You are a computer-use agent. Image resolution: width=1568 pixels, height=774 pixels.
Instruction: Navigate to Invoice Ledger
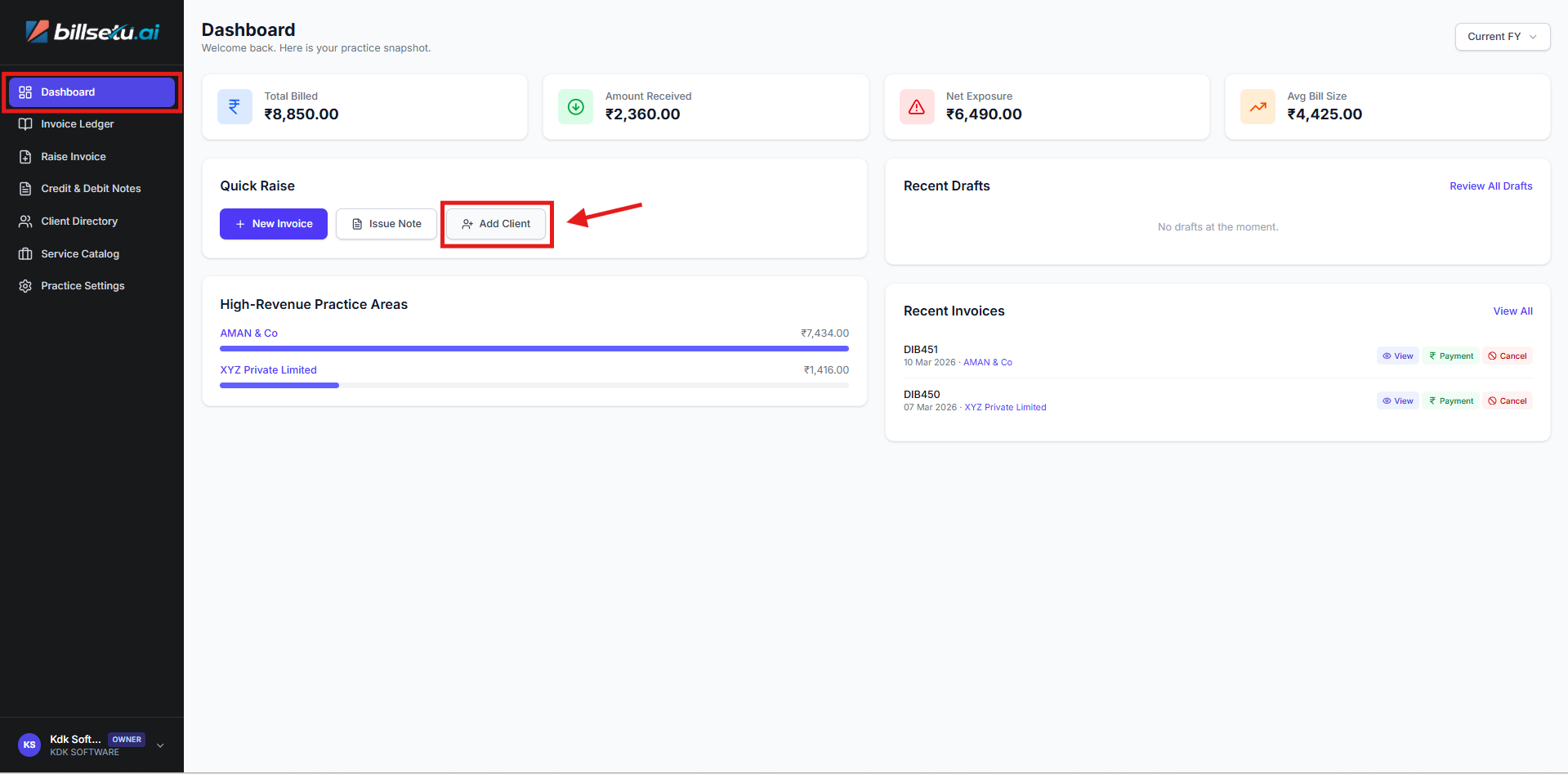tap(77, 124)
